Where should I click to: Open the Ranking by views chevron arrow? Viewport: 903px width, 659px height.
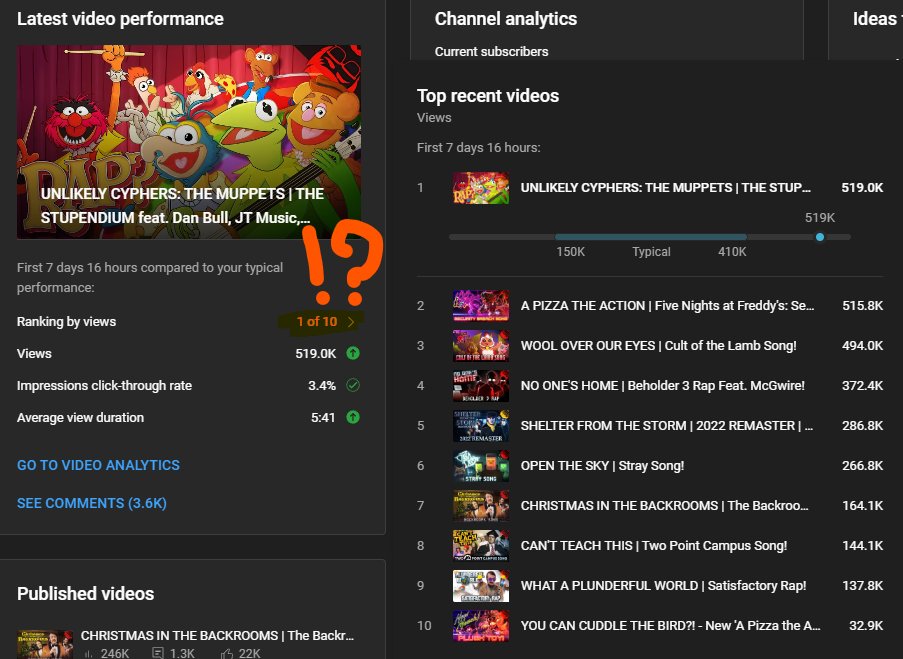351,321
